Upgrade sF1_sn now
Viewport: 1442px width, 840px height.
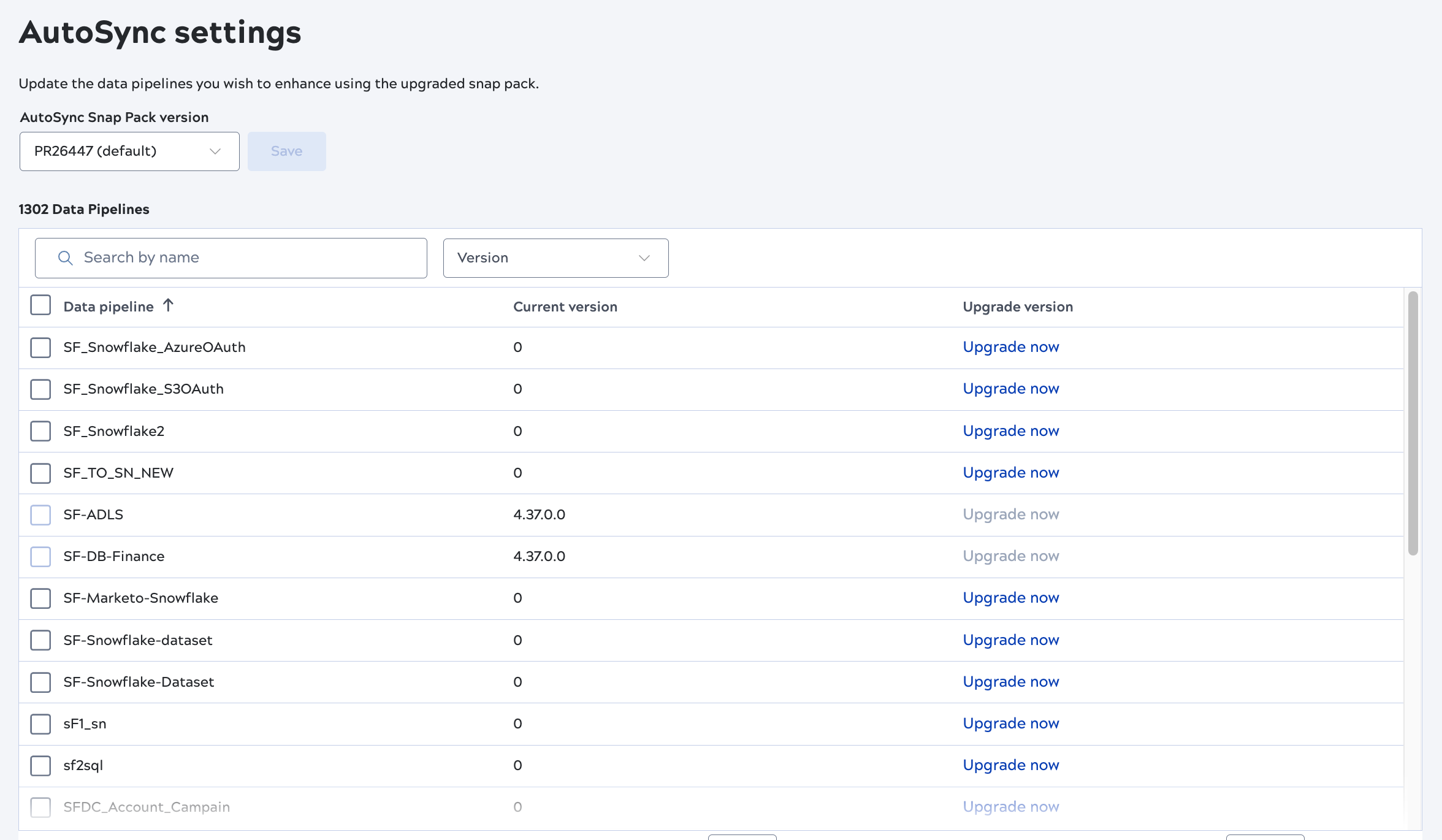[1010, 724]
